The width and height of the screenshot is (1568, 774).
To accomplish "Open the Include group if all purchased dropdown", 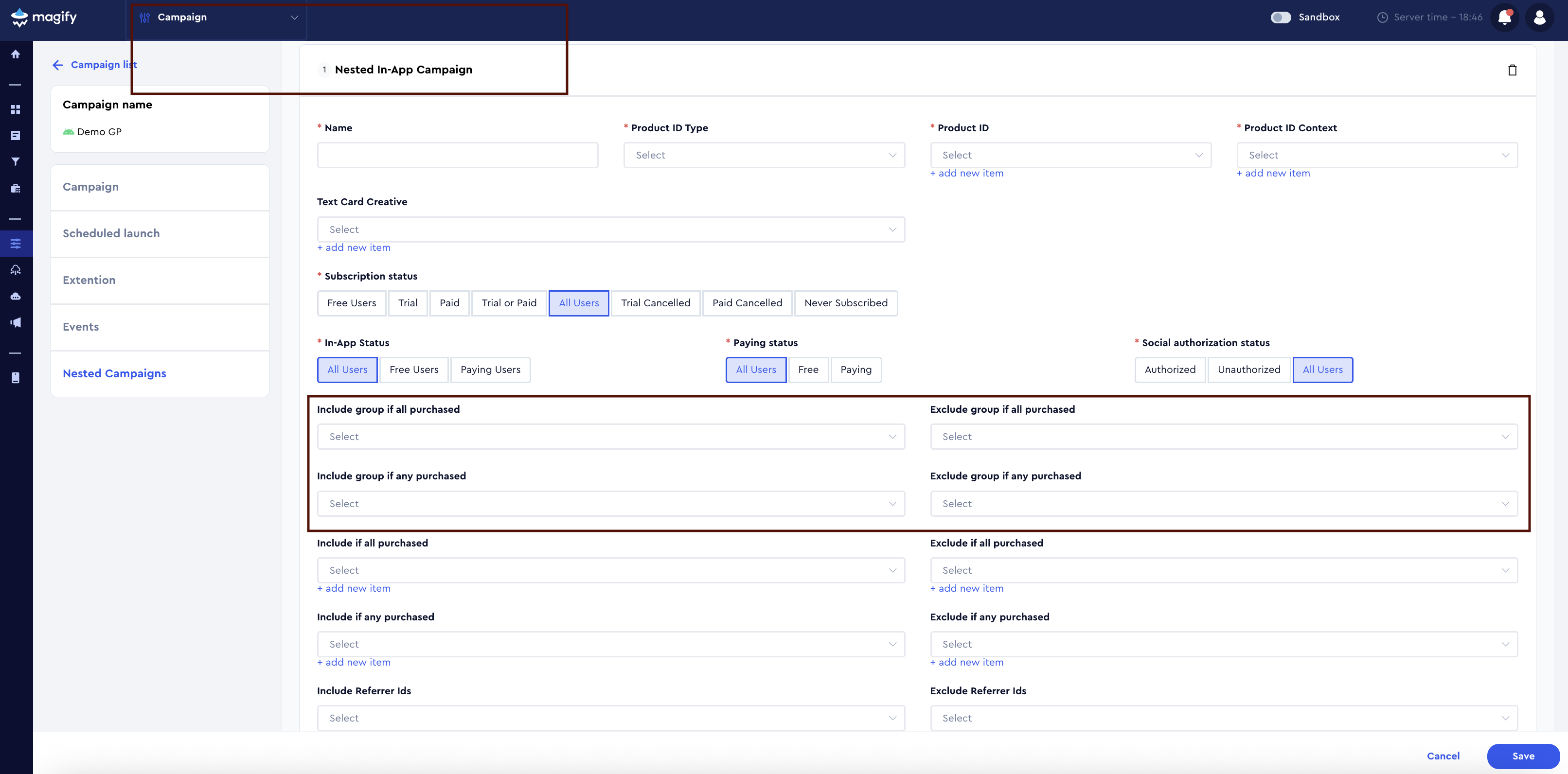I will tap(610, 436).
